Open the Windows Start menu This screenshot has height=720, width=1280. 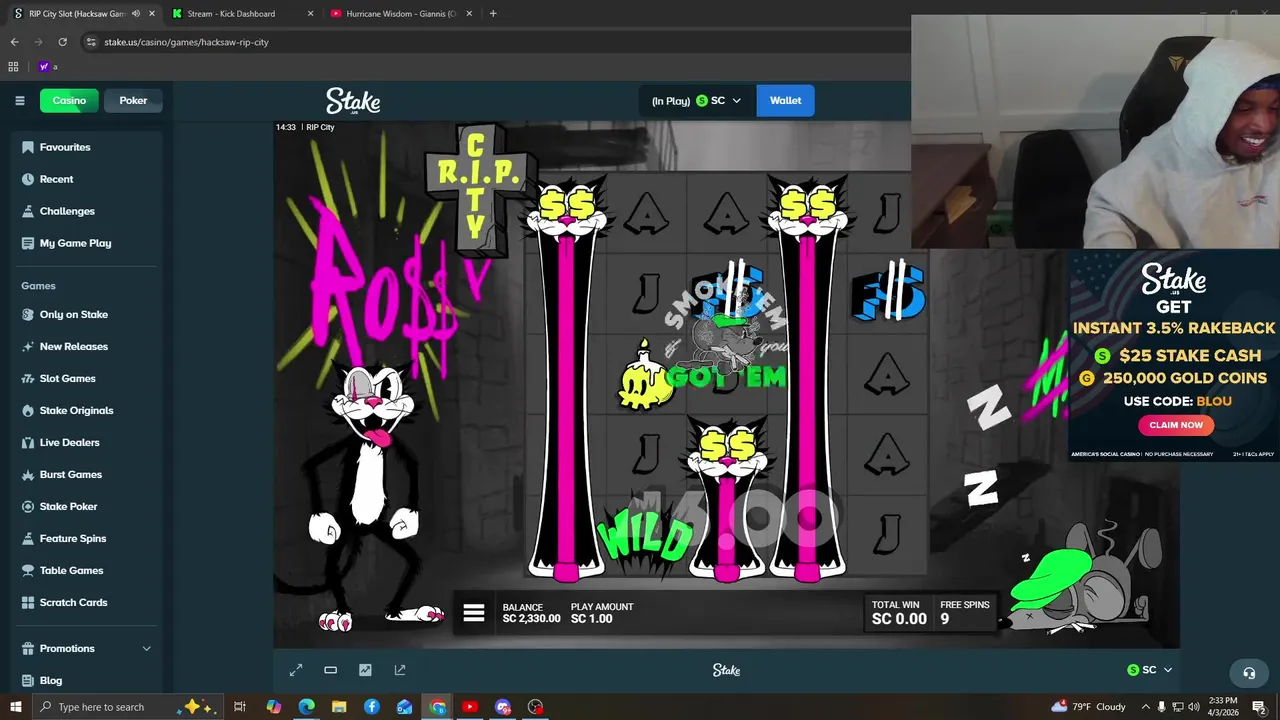(x=15, y=707)
